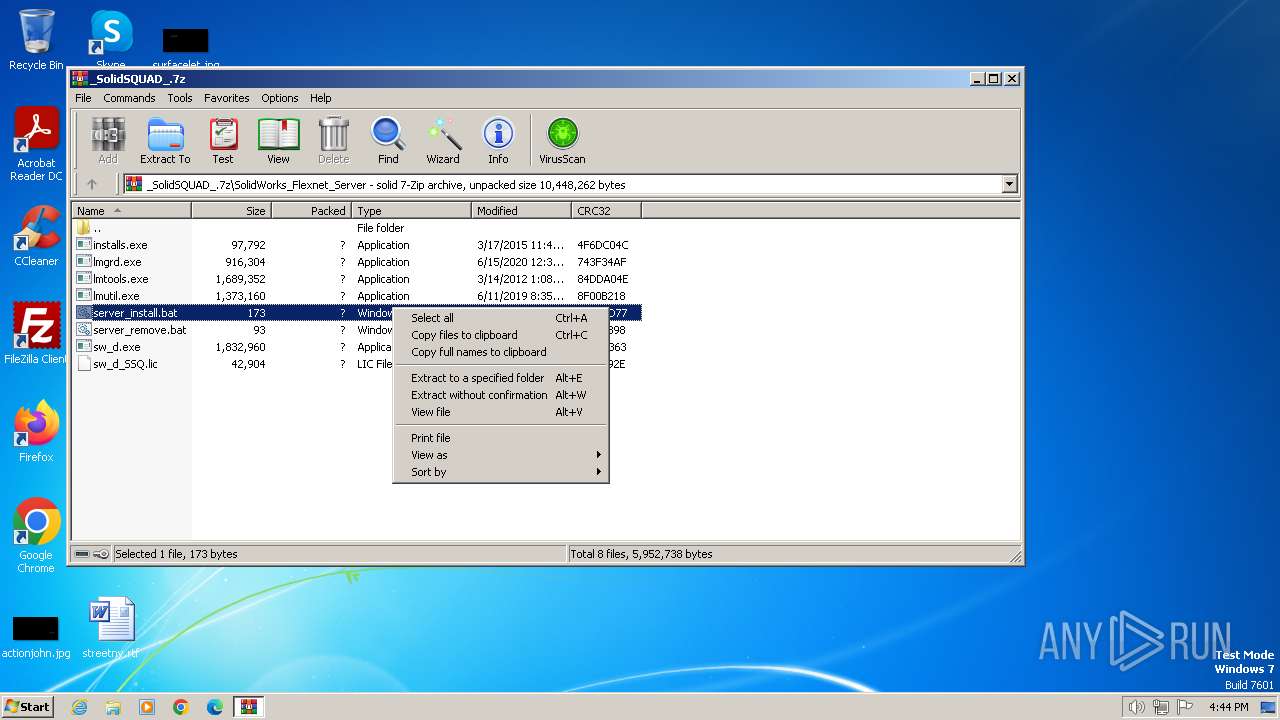
Task: Open streetny.rtf document icon
Action: pyautogui.click(x=110, y=628)
